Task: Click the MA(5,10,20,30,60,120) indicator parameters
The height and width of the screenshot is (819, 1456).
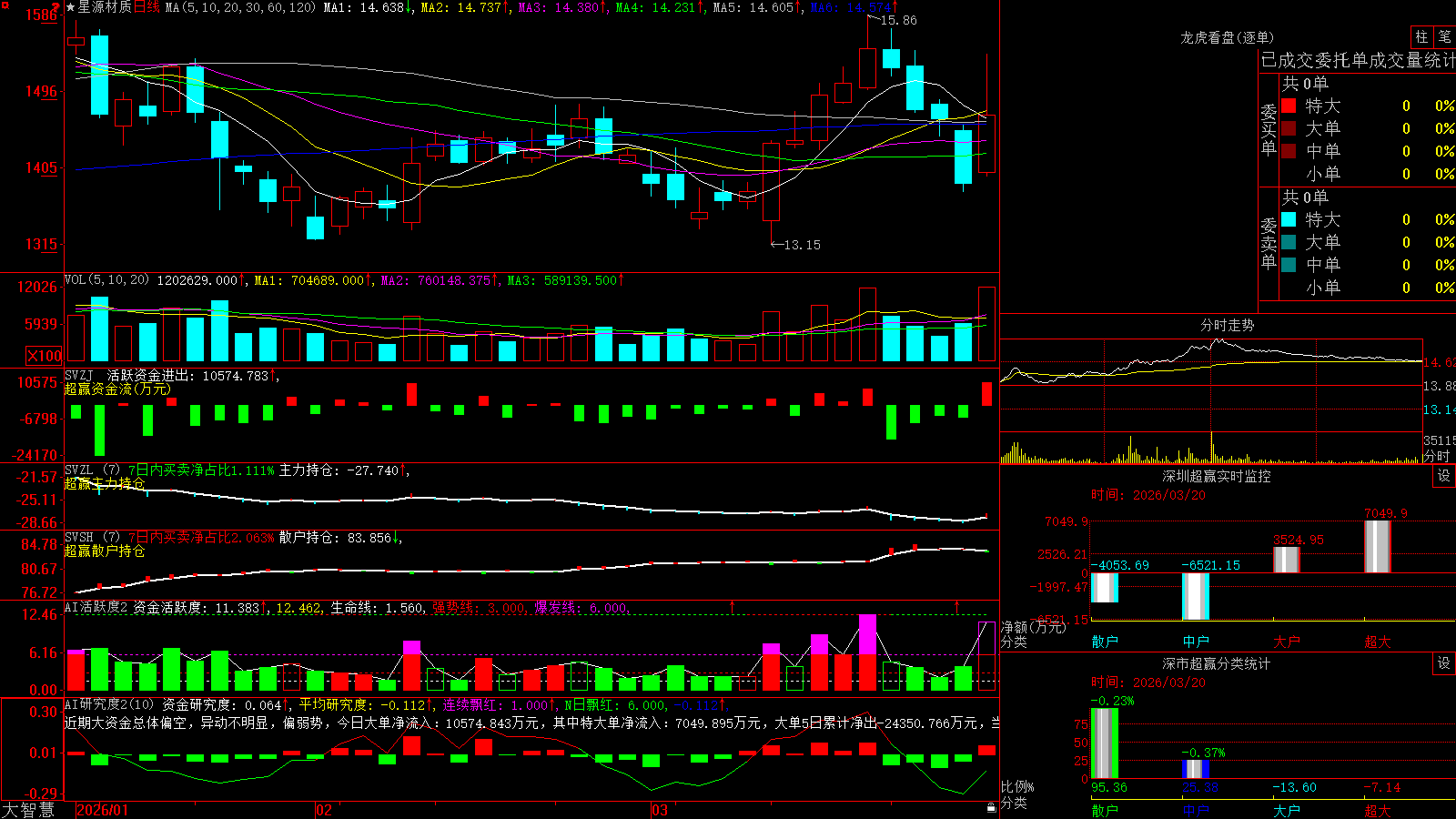Action: pos(240,7)
